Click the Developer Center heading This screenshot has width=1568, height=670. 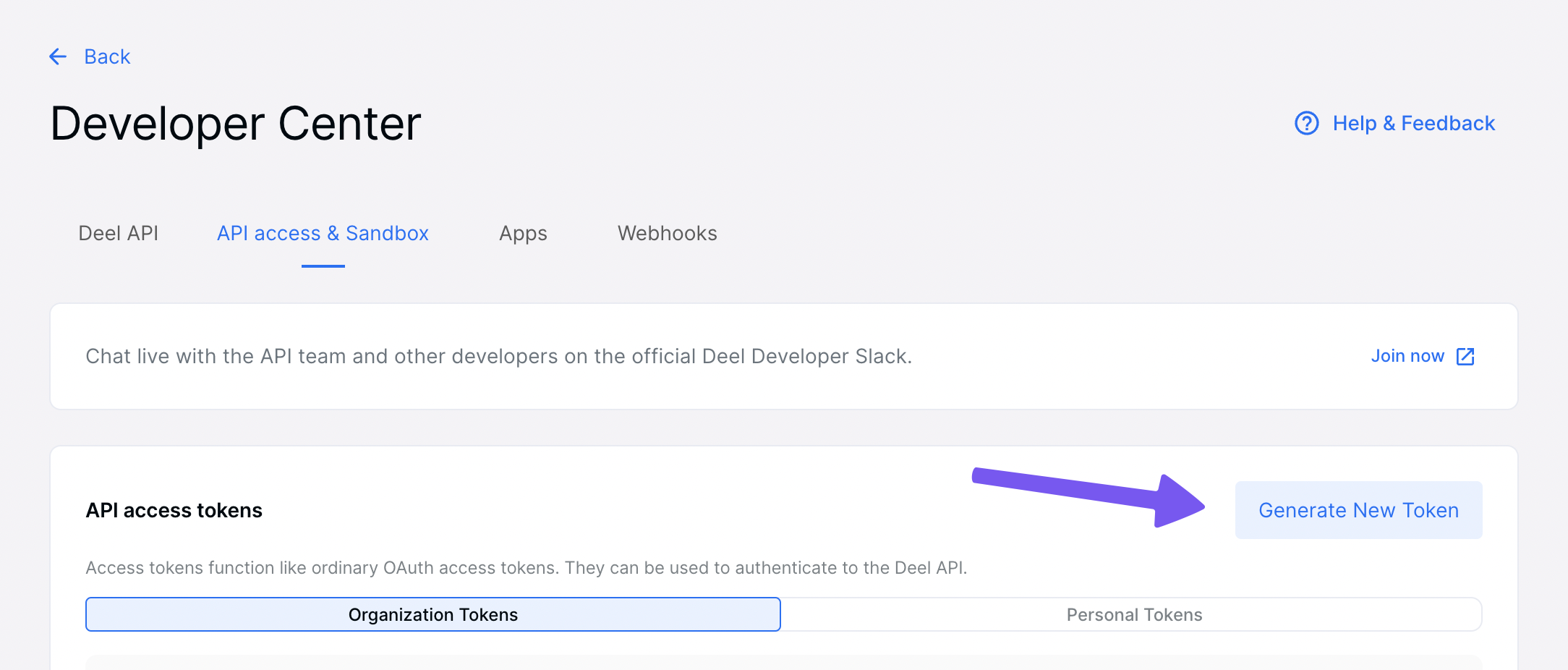click(x=236, y=124)
